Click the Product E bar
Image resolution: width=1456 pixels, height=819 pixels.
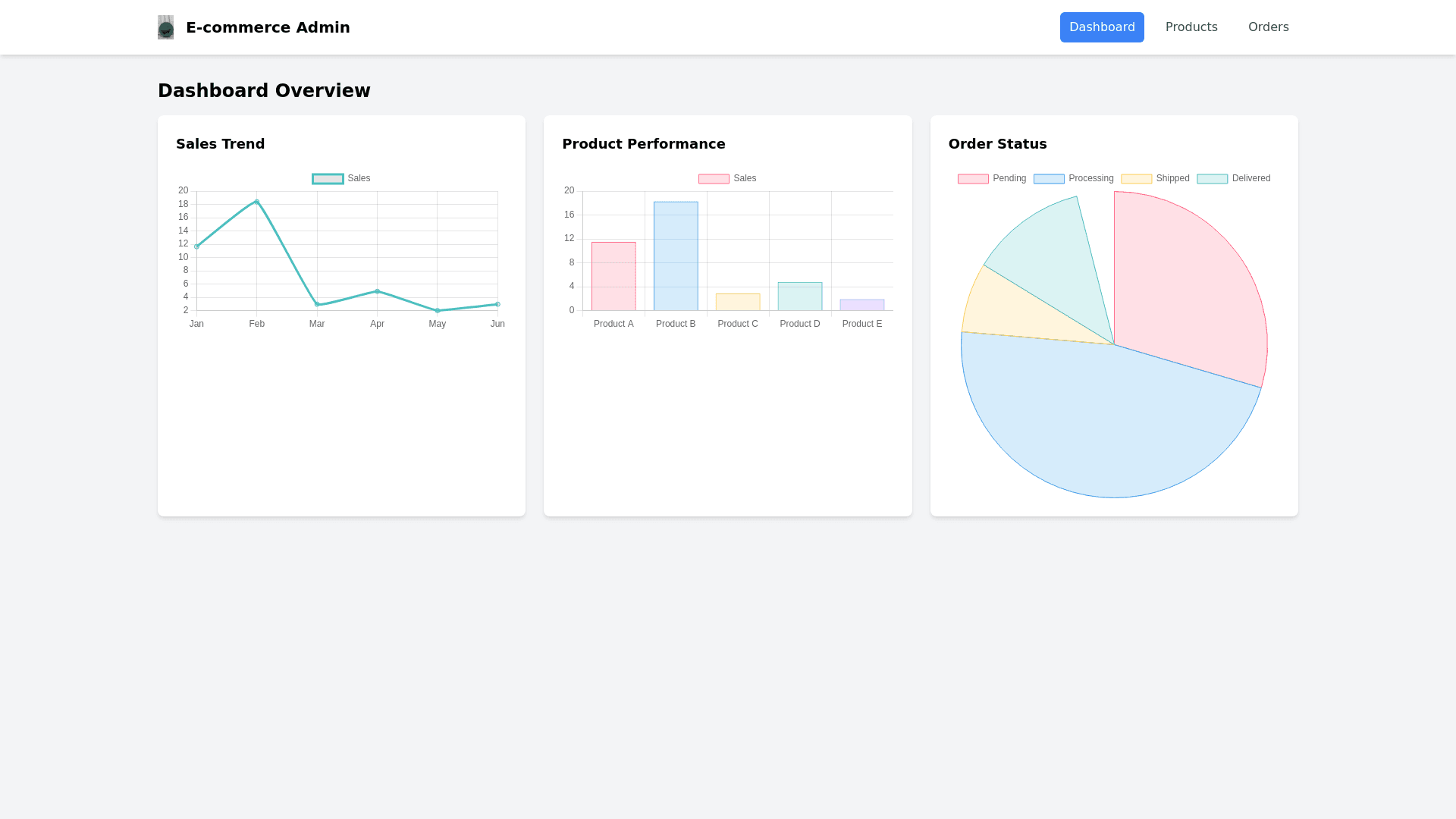coord(861,305)
